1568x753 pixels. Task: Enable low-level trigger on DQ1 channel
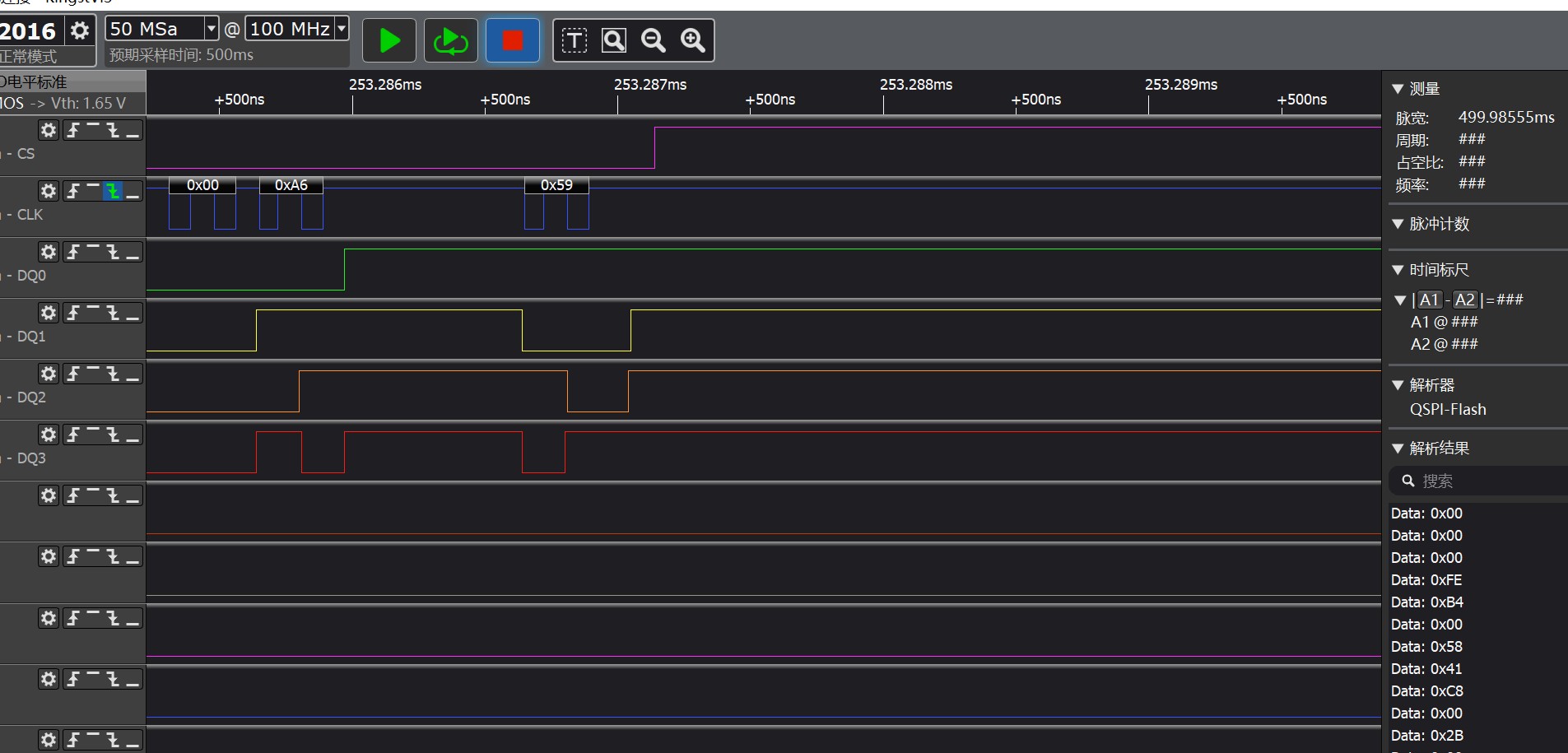click(x=133, y=313)
